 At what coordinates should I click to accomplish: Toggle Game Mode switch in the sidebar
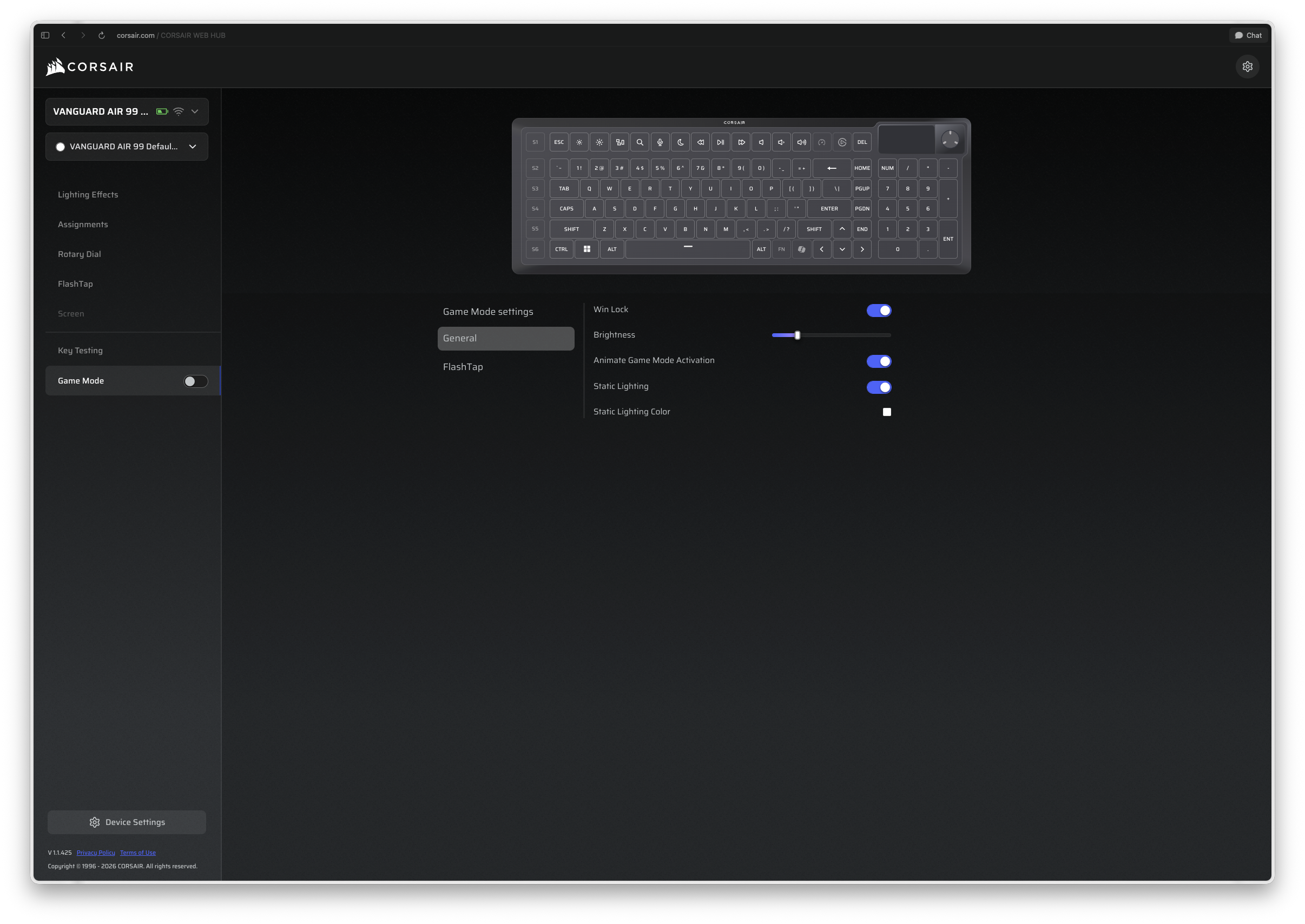[195, 381]
